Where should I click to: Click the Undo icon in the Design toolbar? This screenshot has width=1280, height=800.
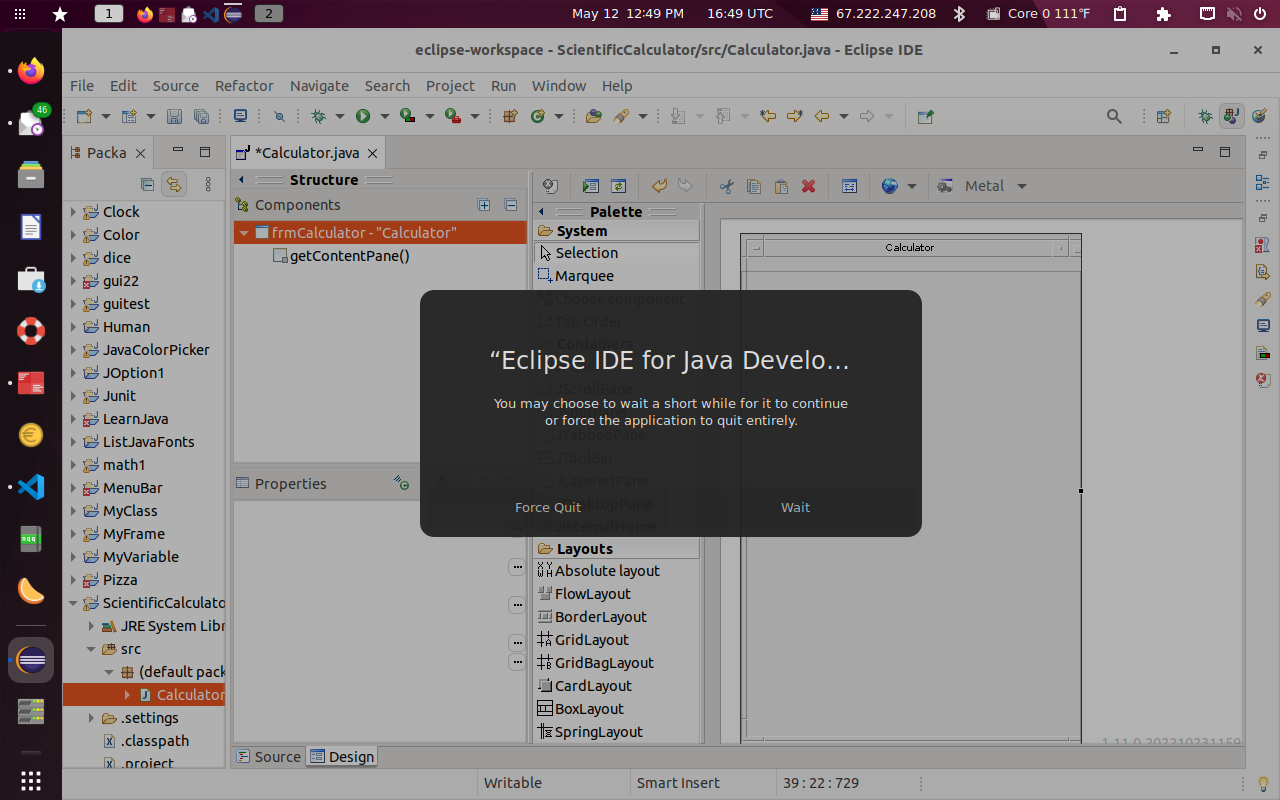click(659, 186)
